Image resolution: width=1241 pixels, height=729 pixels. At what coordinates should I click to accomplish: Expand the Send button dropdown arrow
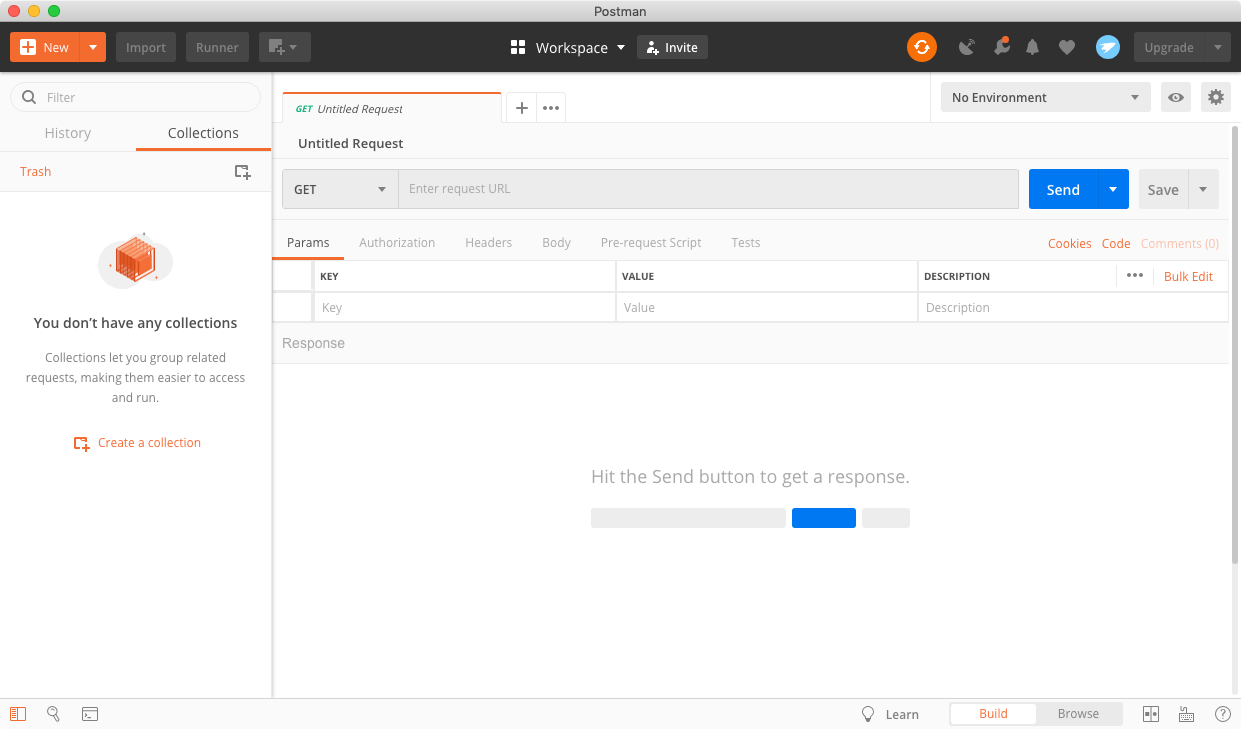[x=1113, y=189]
